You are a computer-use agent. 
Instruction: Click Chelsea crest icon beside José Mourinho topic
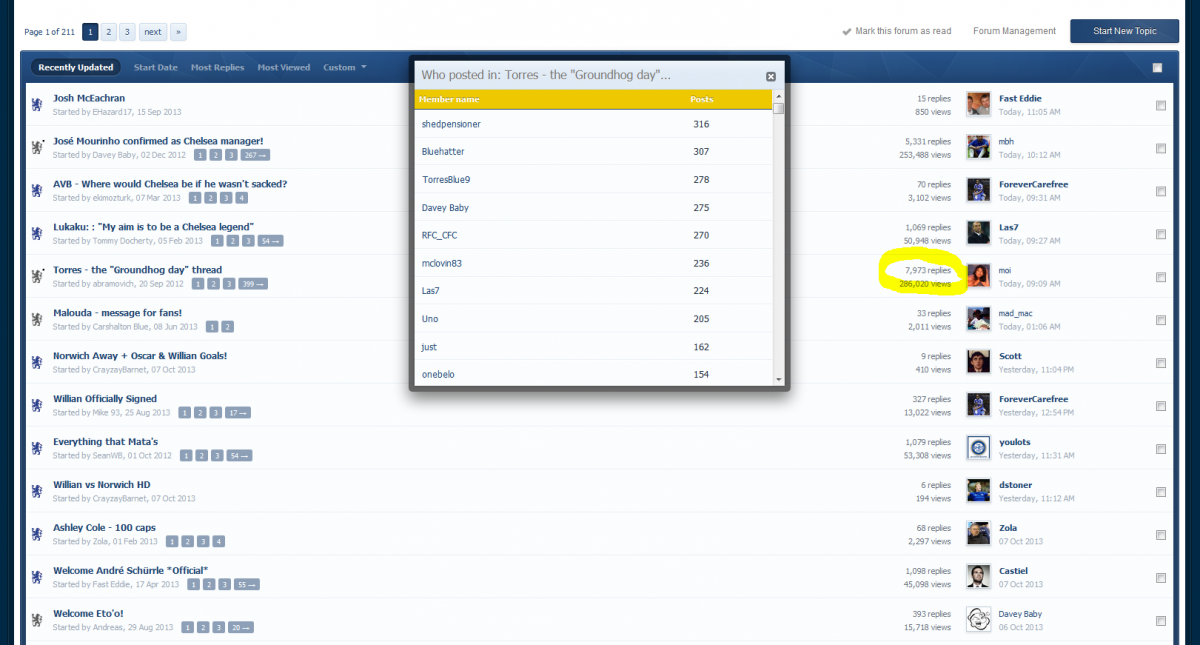(x=37, y=147)
